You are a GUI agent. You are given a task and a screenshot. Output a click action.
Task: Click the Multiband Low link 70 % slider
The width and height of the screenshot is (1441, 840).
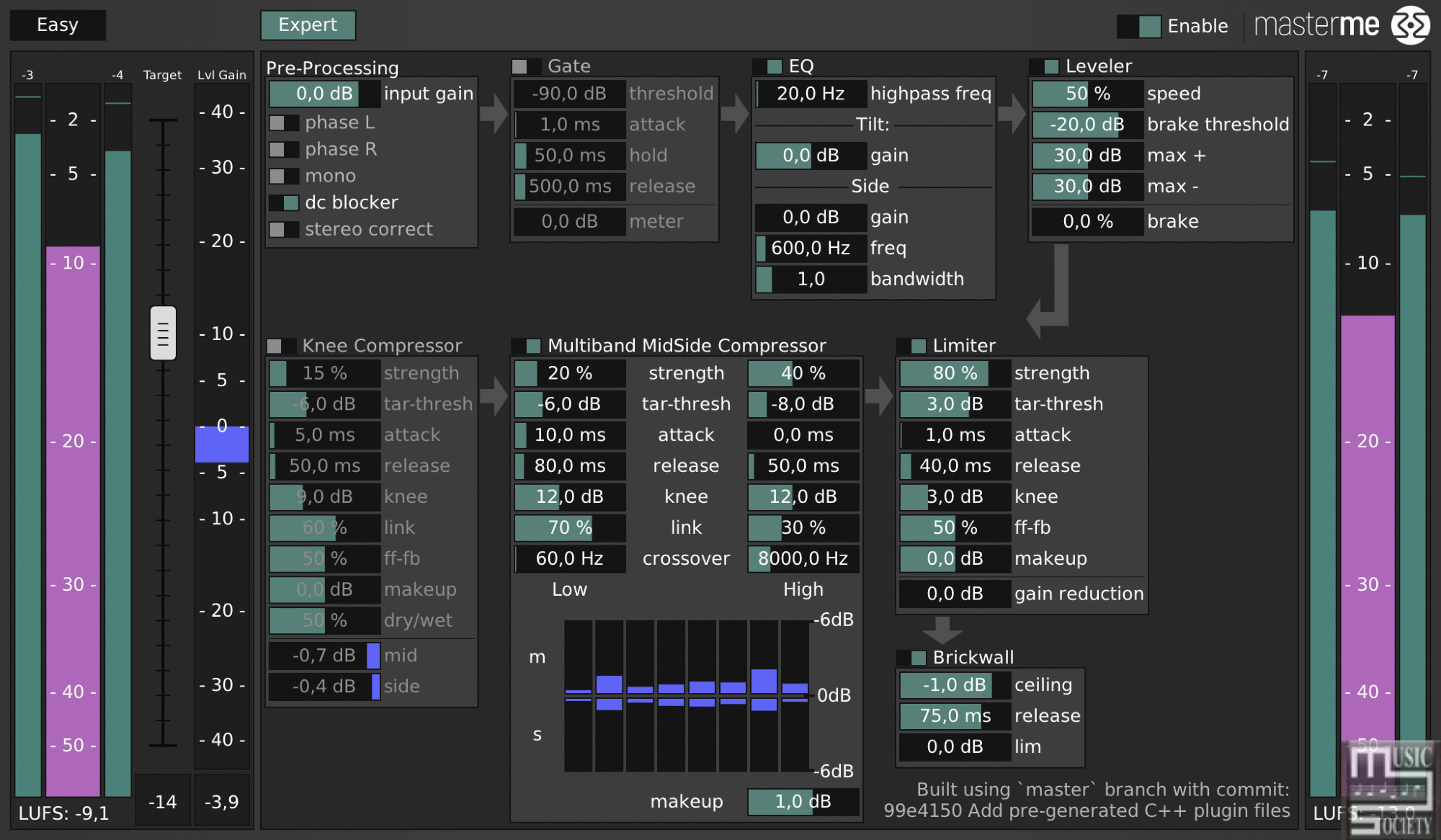click(569, 528)
